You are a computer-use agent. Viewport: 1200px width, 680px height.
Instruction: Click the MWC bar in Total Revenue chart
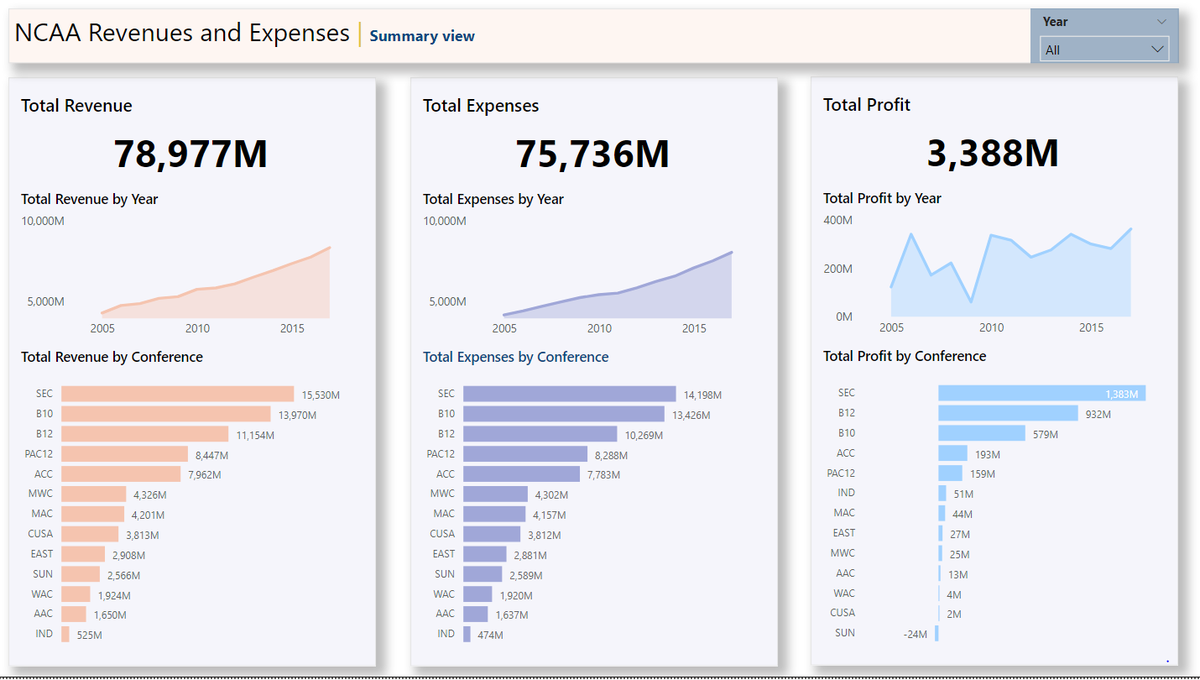tap(95, 493)
